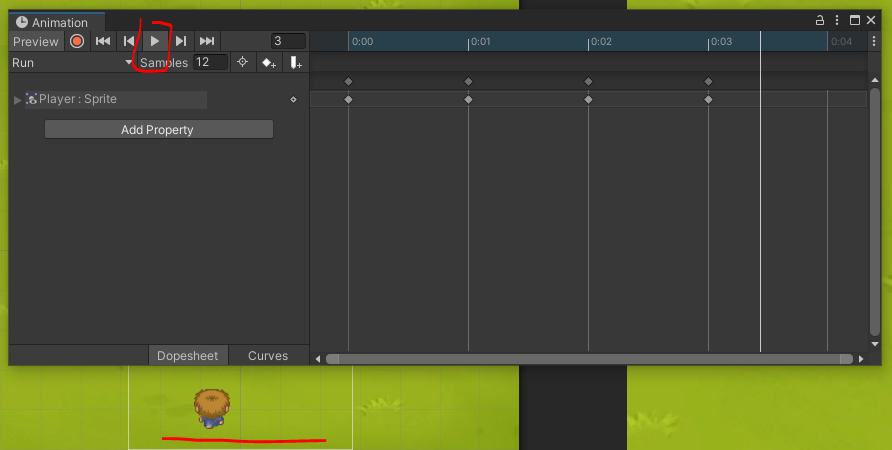Screen dimensions: 892x450
Task: Jump to last keyframe of the clip
Action: pyautogui.click(x=207, y=41)
